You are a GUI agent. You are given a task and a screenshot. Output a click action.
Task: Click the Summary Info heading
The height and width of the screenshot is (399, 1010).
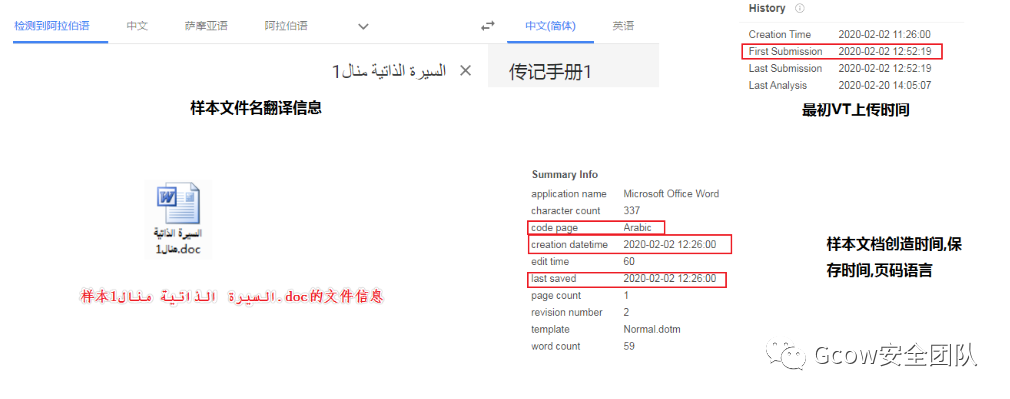[565, 174]
